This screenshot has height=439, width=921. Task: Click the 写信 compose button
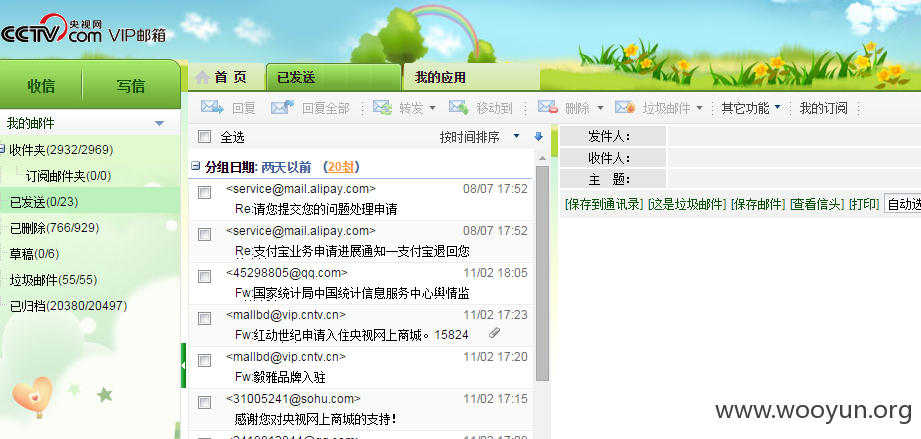[x=130, y=86]
